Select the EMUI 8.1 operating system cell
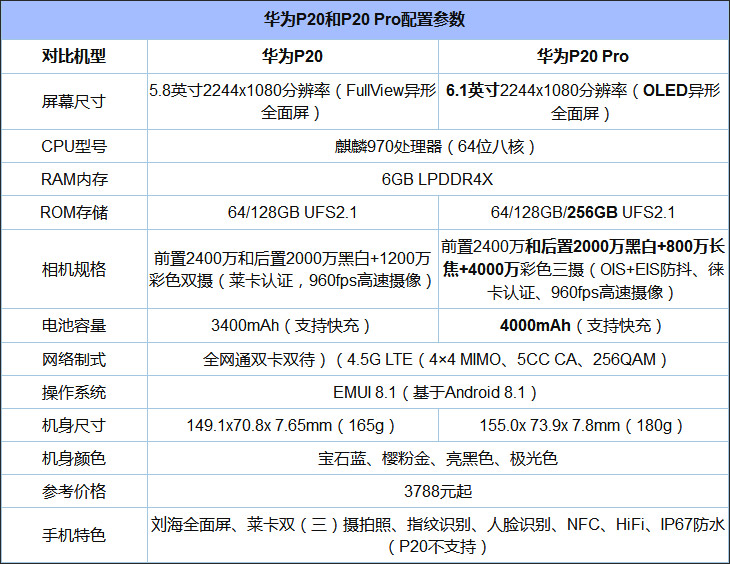730x564 pixels. click(x=437, y=392)
